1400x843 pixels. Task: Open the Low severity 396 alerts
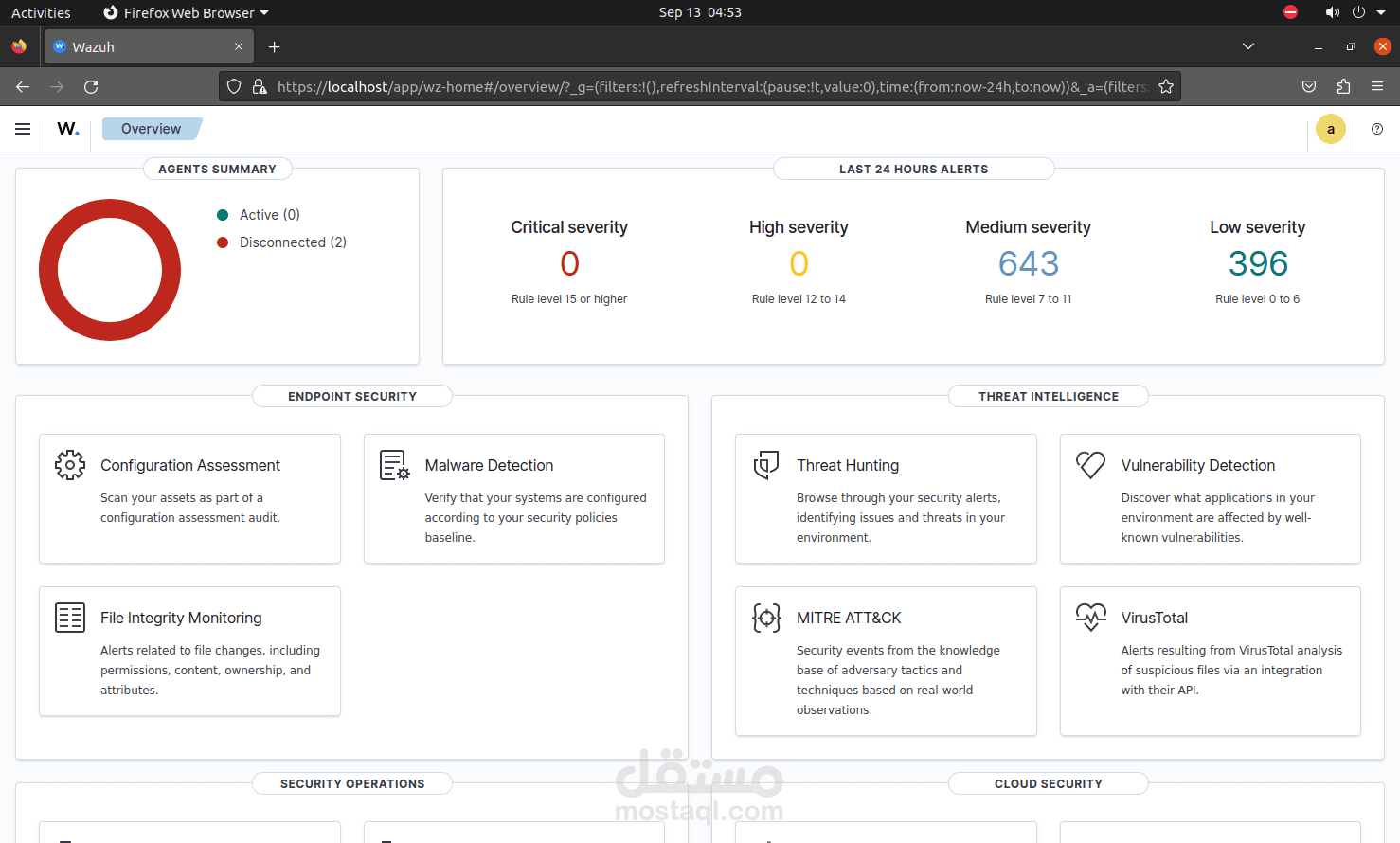coord(1258,263)
